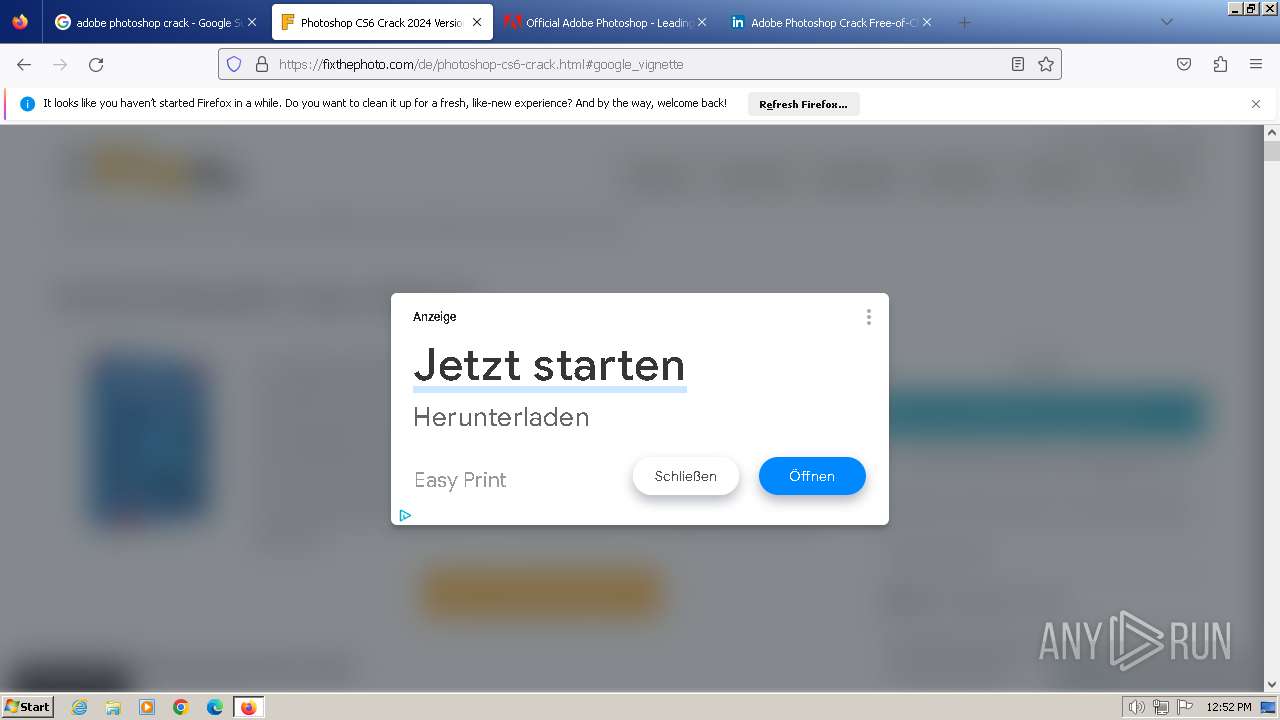Click the browser back arrow
The image size is (1280, 720).
coord(24,64)
